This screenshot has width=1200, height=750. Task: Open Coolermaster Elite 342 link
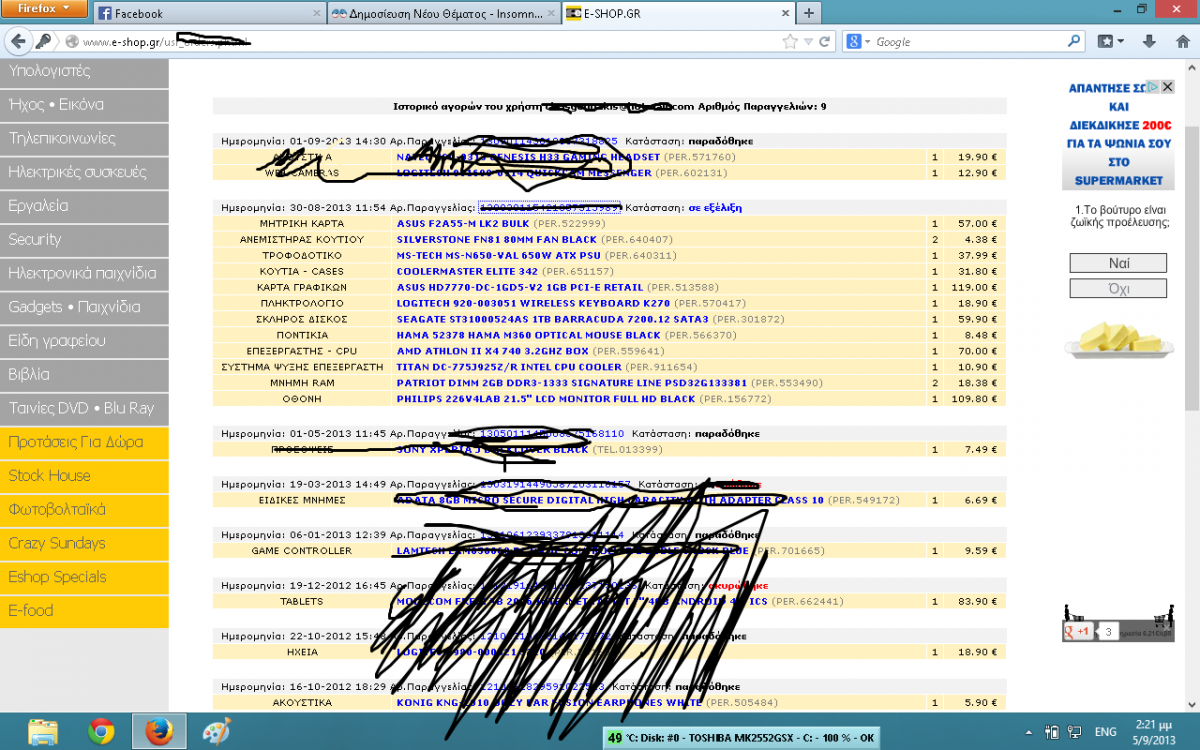point(467,272)
